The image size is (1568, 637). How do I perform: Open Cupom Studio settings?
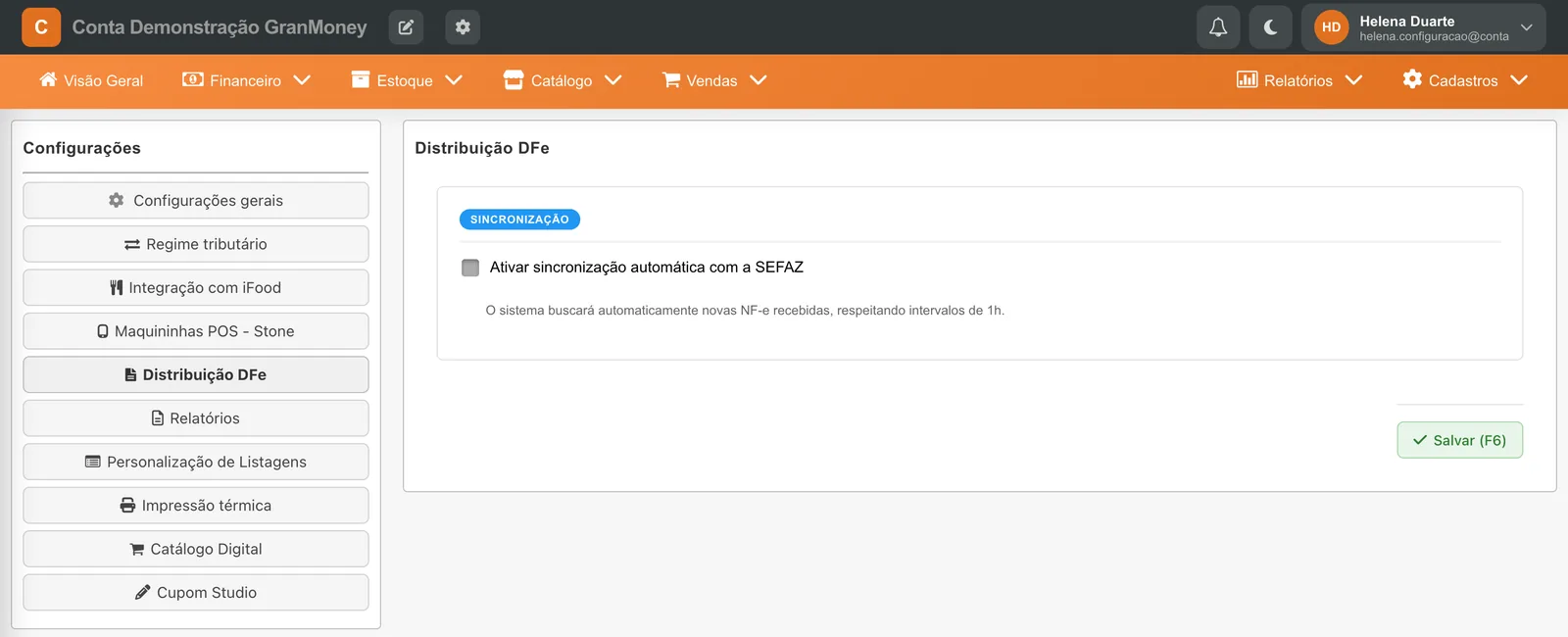(x=196, y=593)
